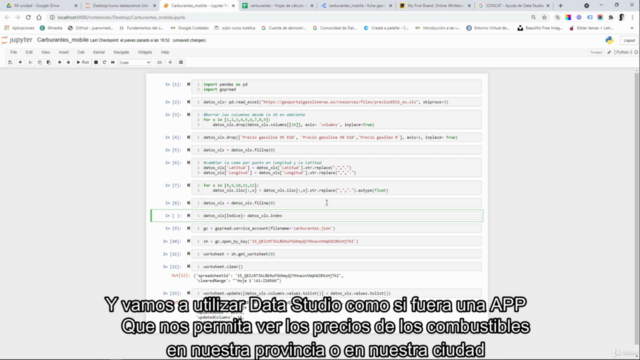Switch to the carburantes Hojas de cálculo tab
The width and height of the screenshot is (640, 360).
click(277, 6)
